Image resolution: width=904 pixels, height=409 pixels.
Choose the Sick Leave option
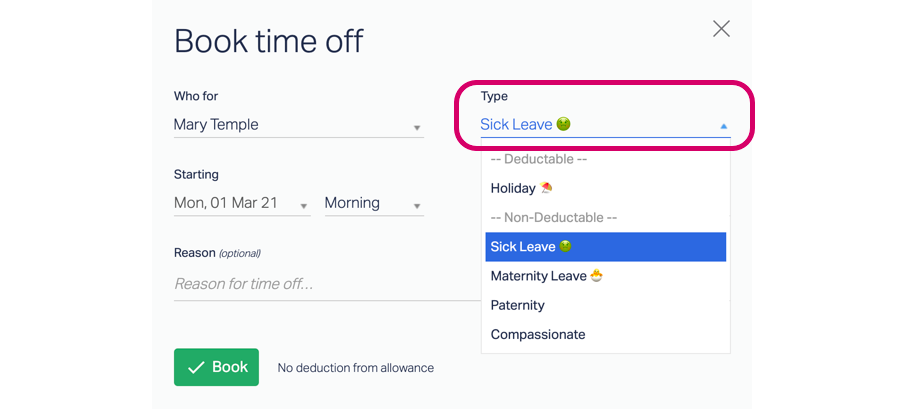coord(605,247)
